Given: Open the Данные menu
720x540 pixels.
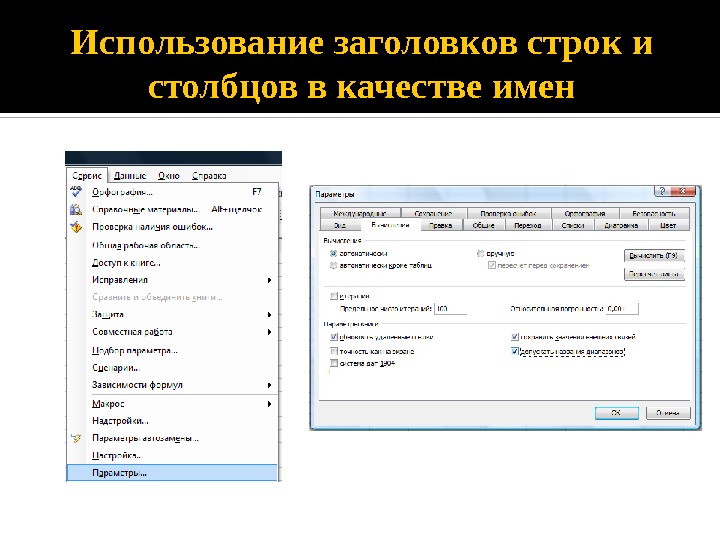Looking at the screenshot, I should click(130, 176).
